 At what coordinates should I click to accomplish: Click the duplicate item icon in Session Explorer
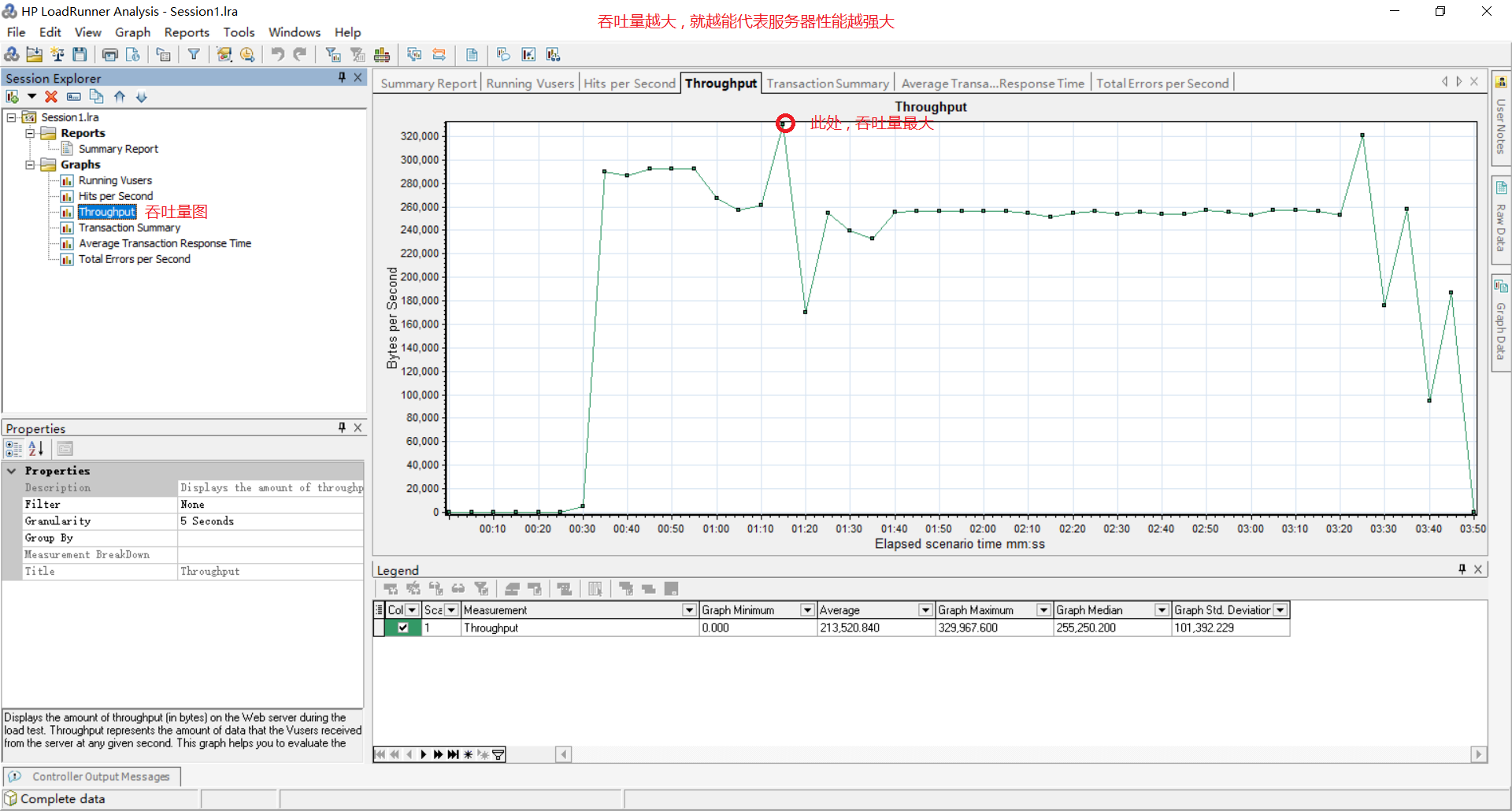click(96, 97)
